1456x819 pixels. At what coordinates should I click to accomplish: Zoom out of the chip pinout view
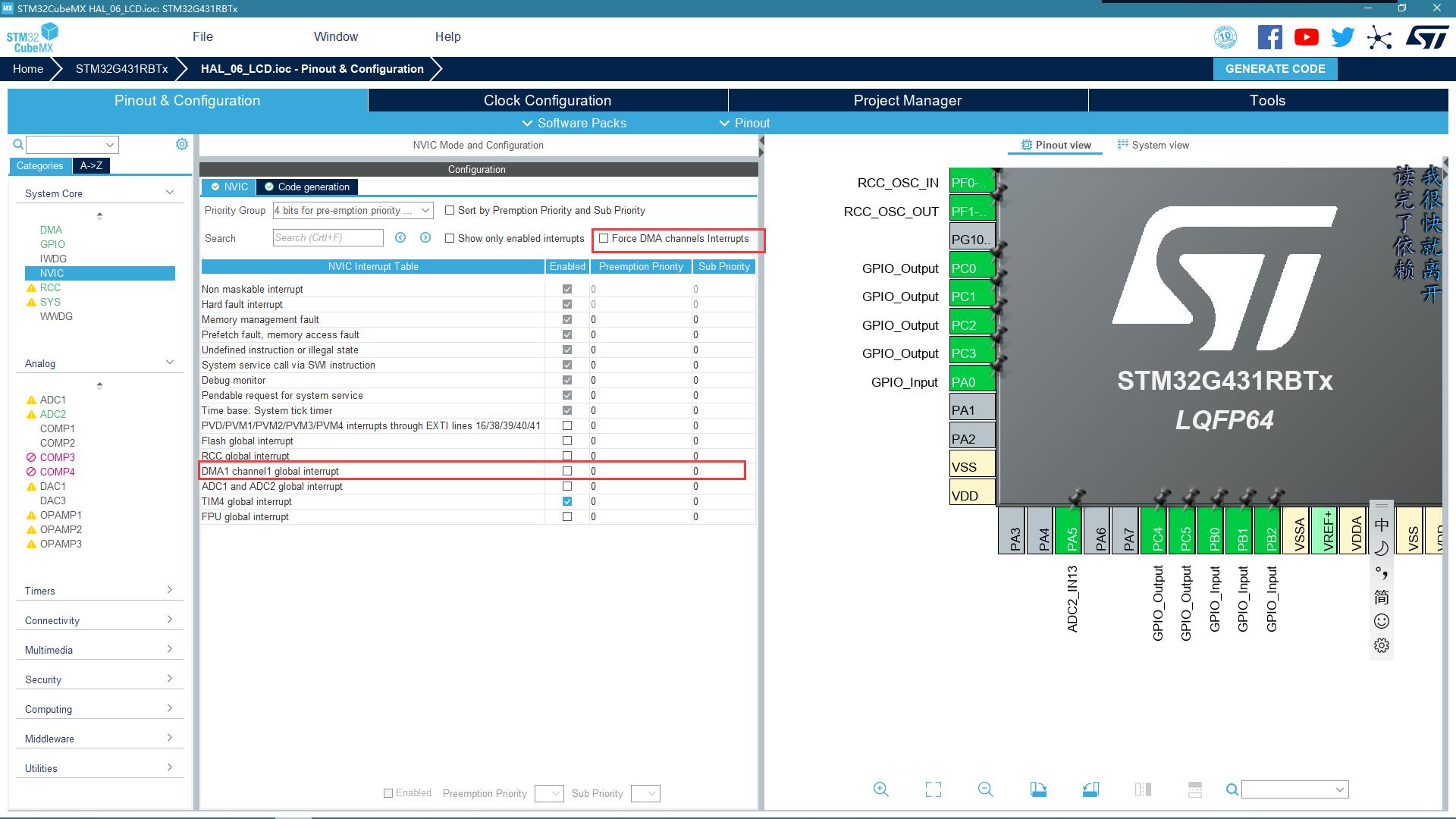point(985,789)
